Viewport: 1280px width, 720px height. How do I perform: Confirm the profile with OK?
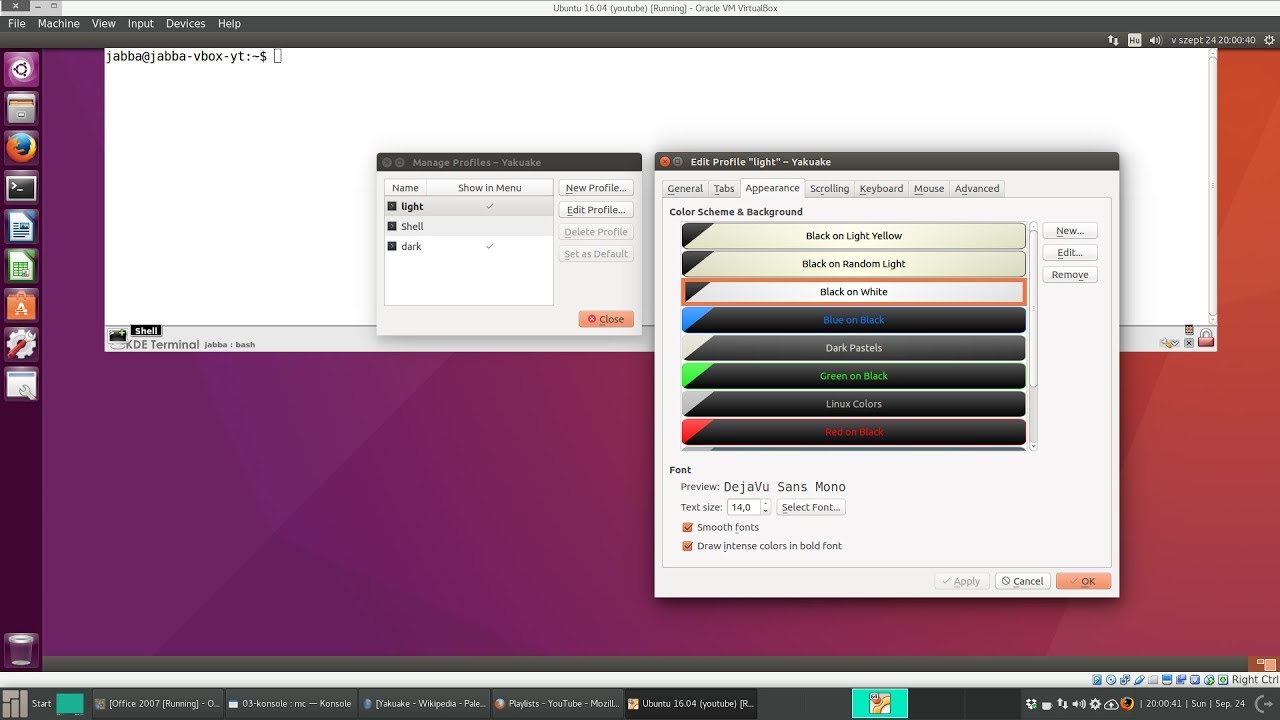[1083, 581]
